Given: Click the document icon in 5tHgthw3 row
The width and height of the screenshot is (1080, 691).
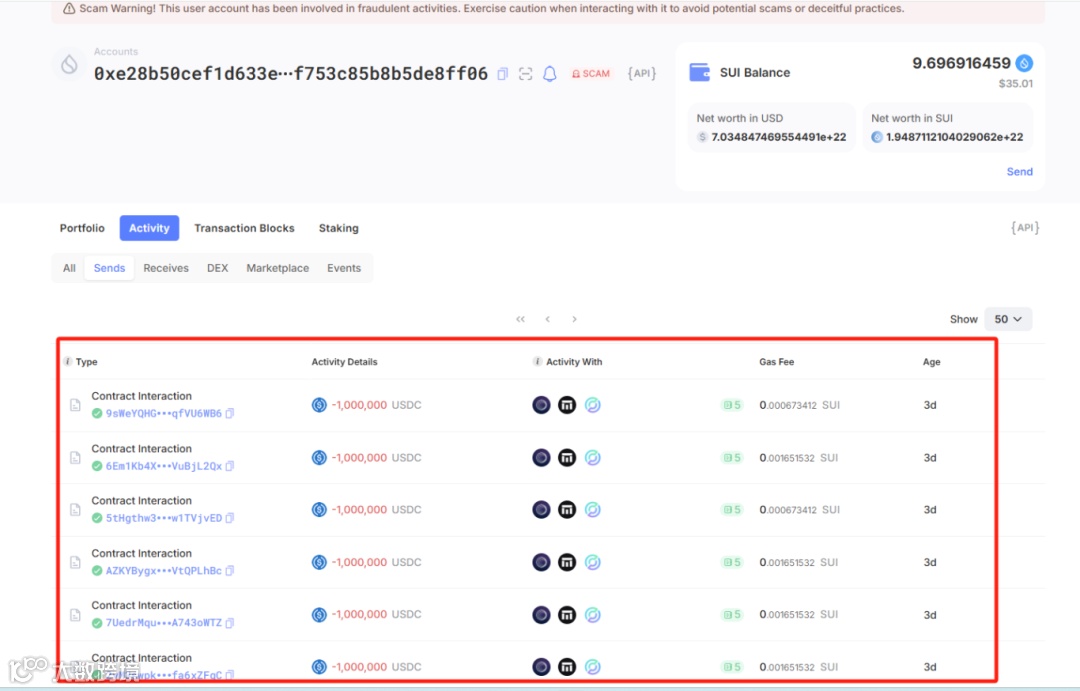Looking at the screenshot, I should pos(75,510).
